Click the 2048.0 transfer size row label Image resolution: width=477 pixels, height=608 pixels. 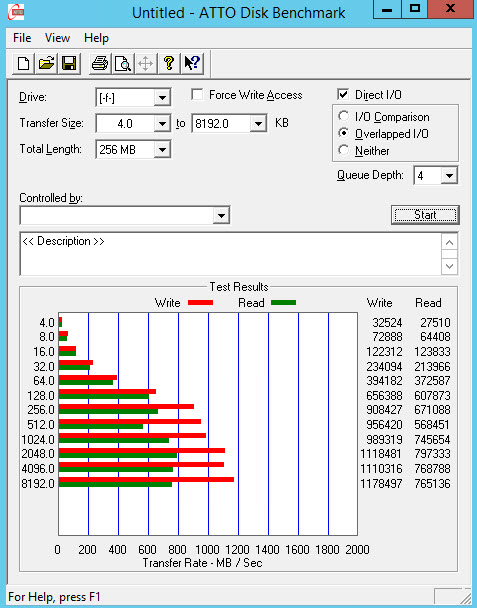38,453
